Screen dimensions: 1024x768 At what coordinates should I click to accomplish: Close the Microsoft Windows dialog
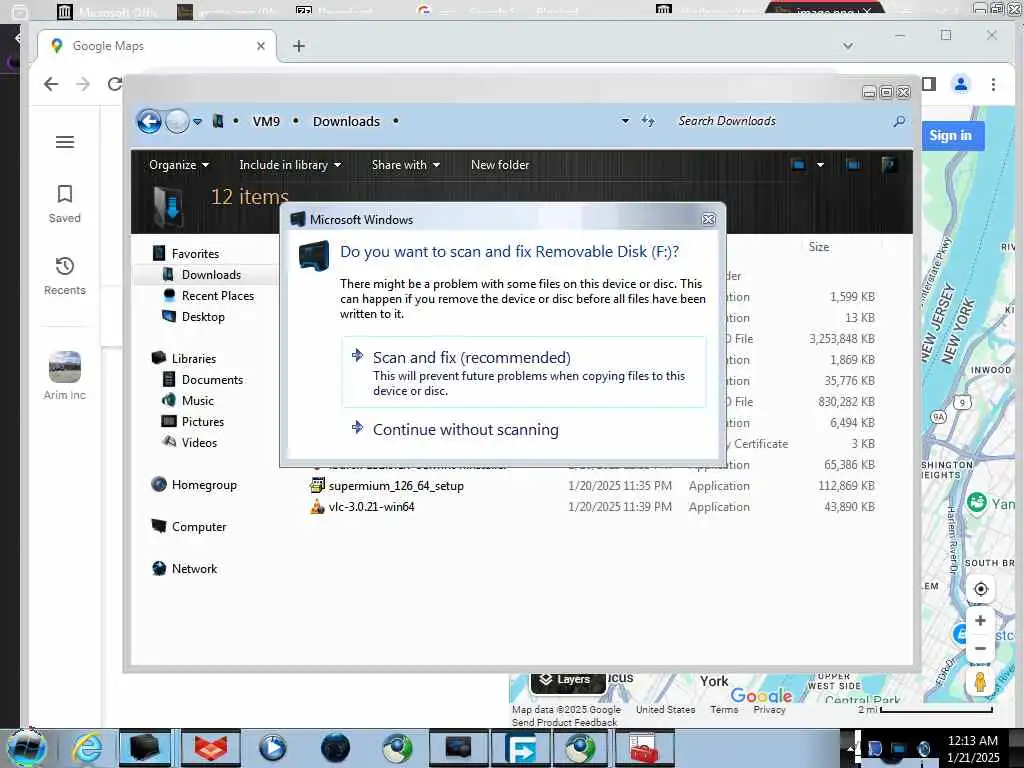tap(709, 219)
